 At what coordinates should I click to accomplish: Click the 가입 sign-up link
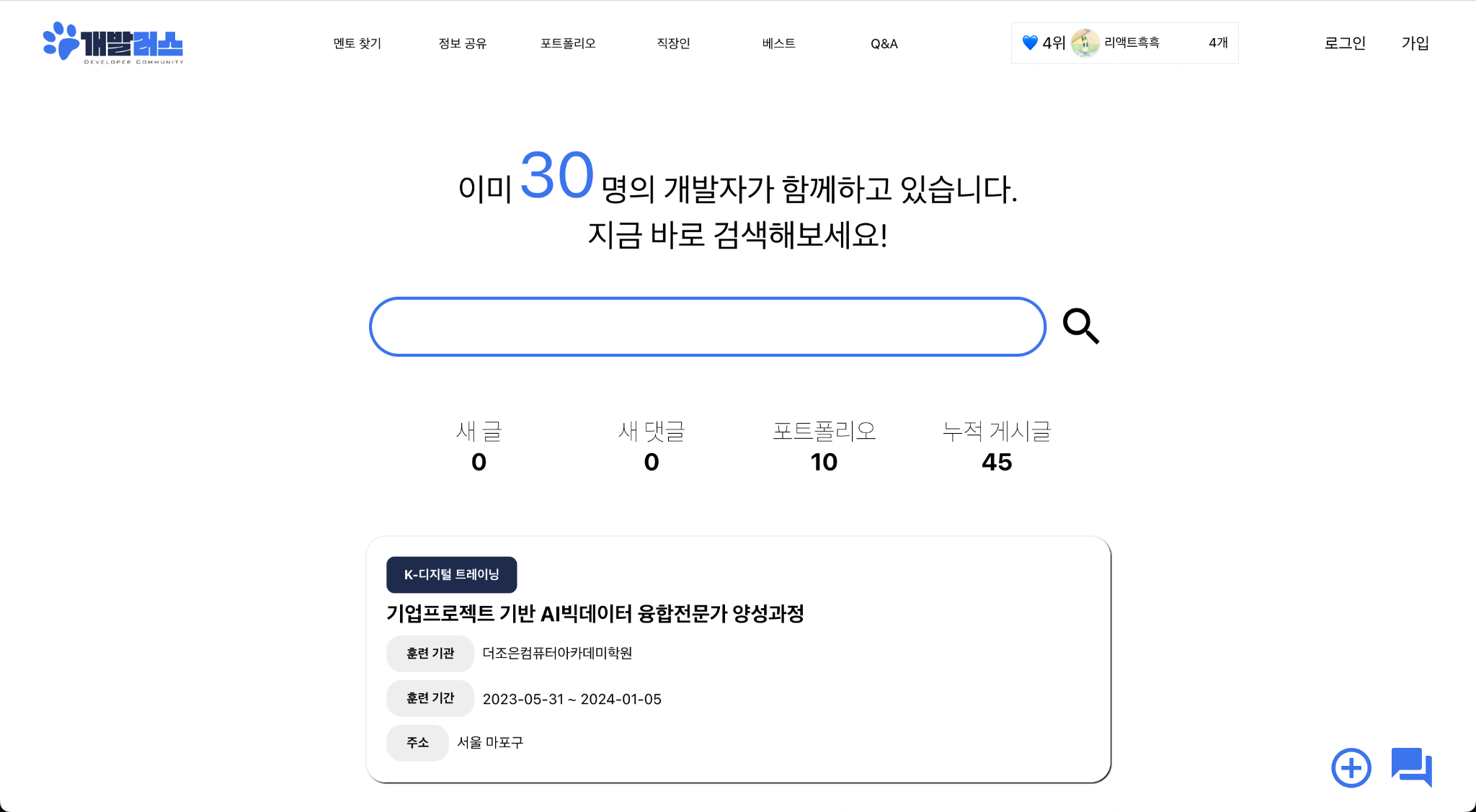coord(1415,43)
